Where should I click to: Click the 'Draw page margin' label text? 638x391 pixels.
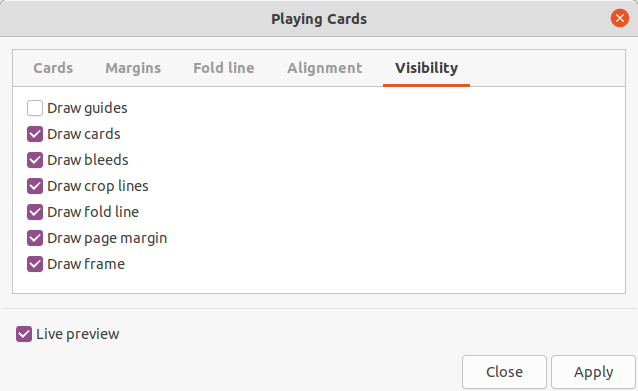107,238
